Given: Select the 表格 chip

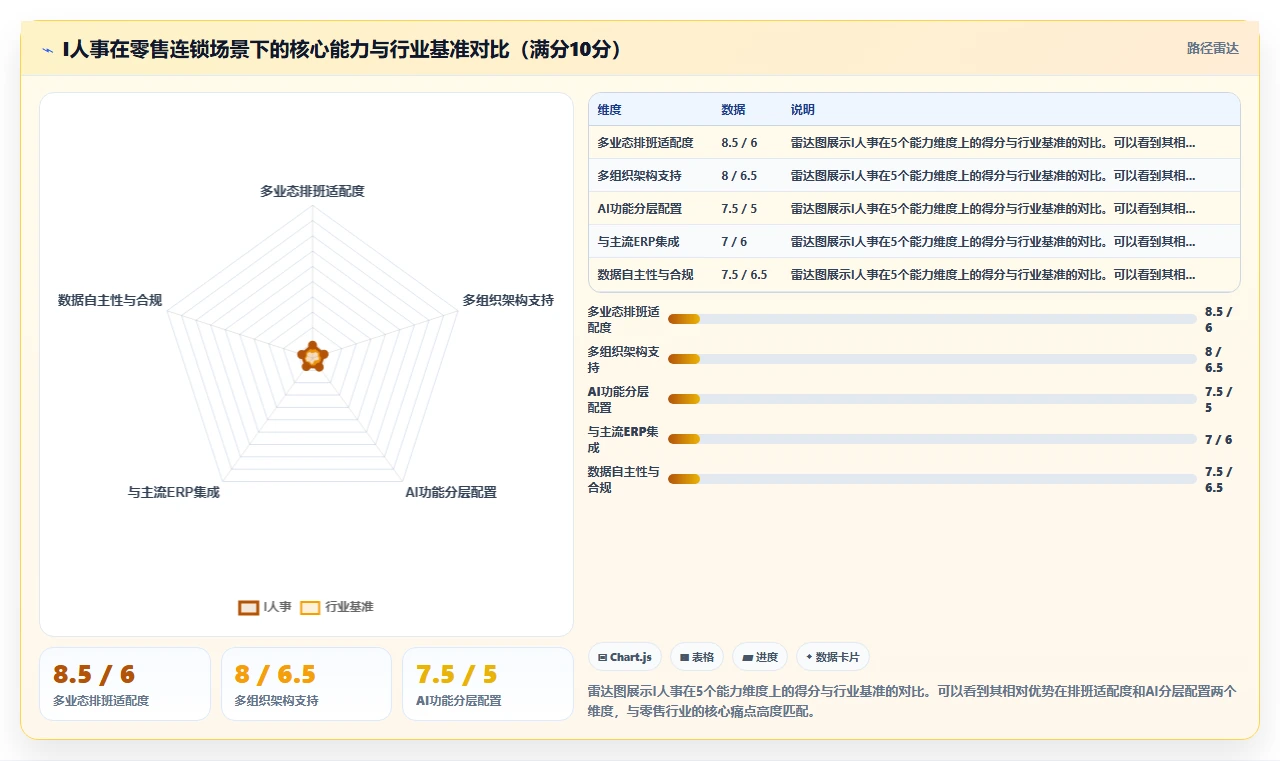Looking at the screenshot, I should click(697, 657).
